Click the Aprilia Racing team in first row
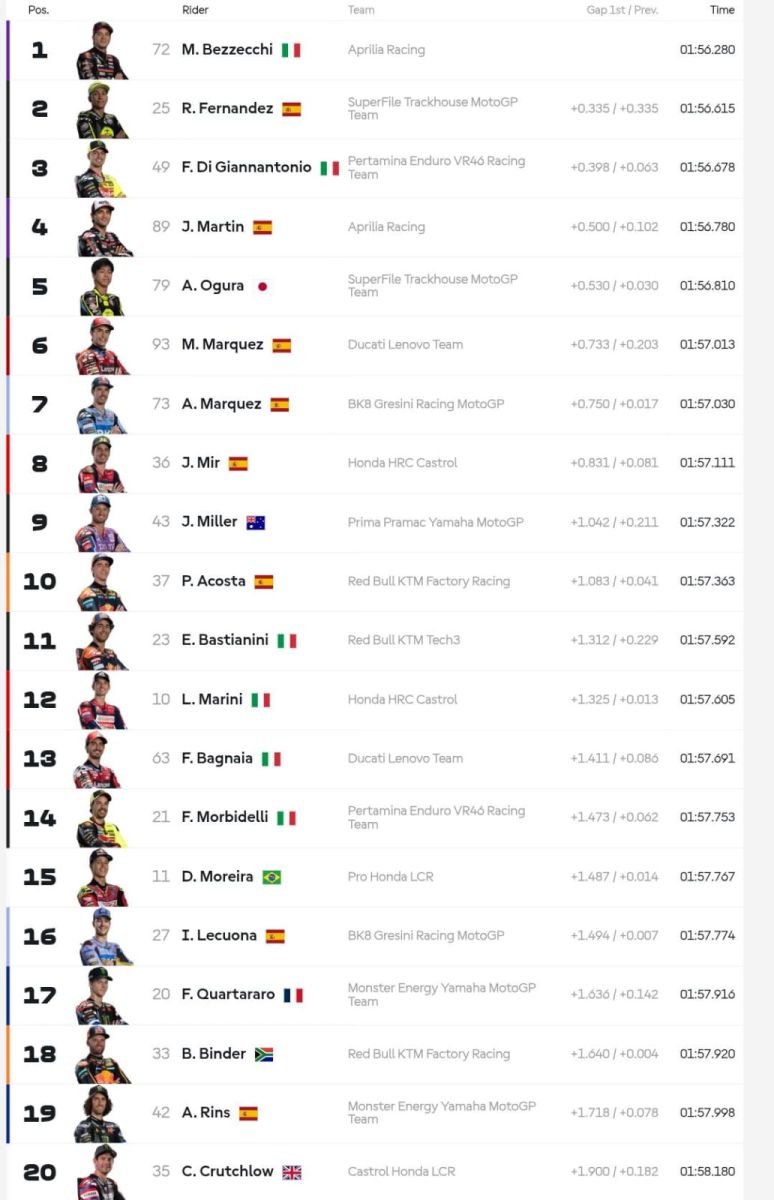The image size is (774, 1200). click(386, 50)
